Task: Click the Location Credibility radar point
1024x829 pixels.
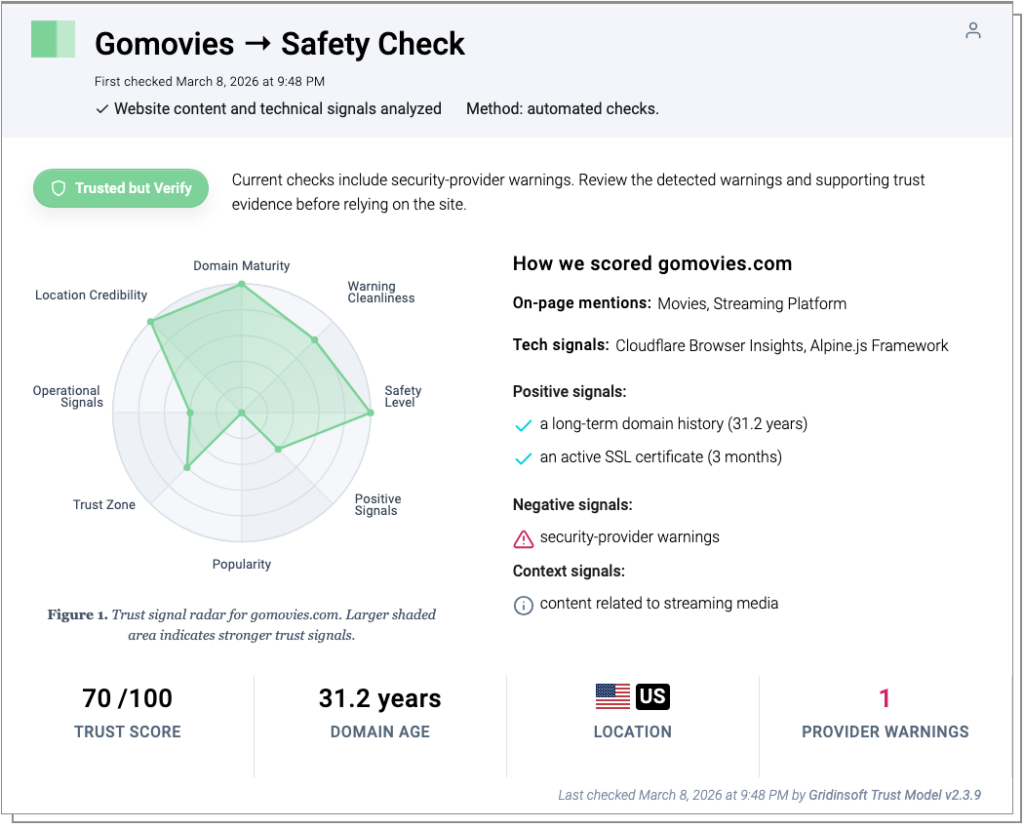Action: [151, 322]
